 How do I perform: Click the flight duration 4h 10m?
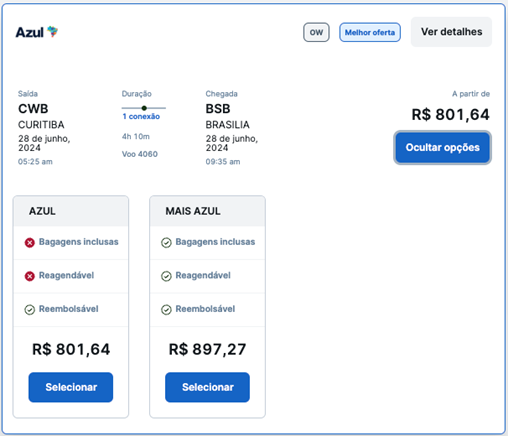136,136
